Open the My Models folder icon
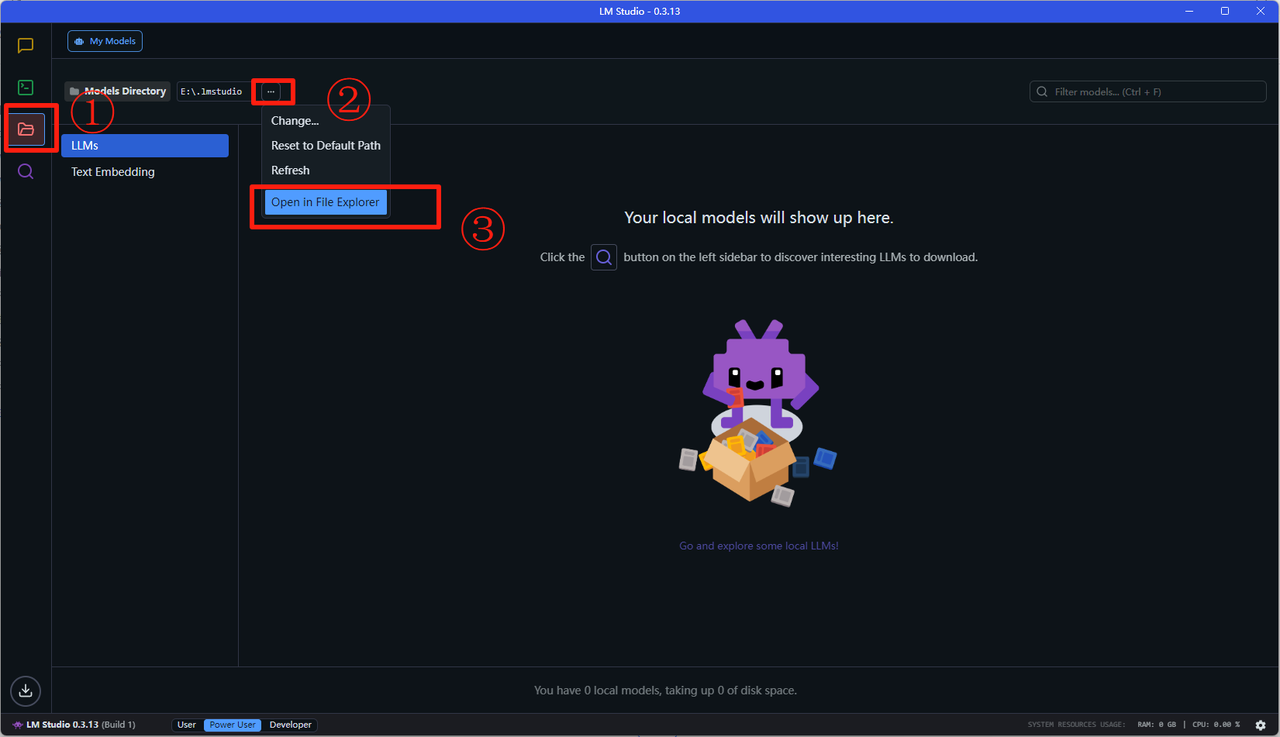1280x737 pixels. (26, 129)
